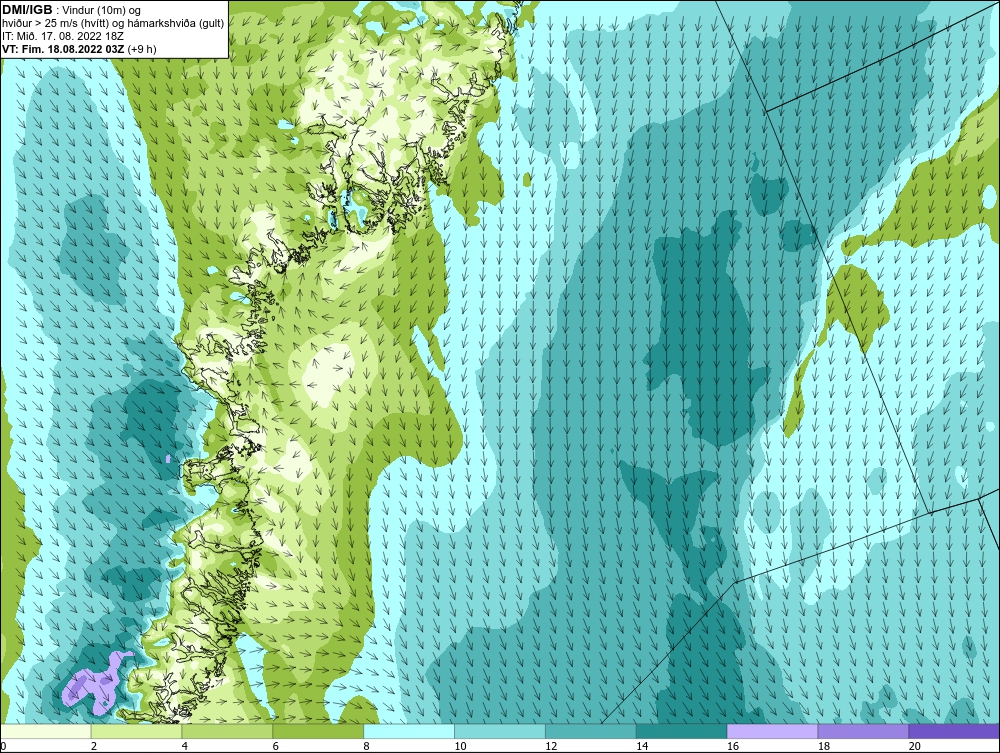The width and height of the screenshot is (1000, 753).
Task: Click the 12–14 m/s teal legend swatch
Action: (x=591, y=731)
